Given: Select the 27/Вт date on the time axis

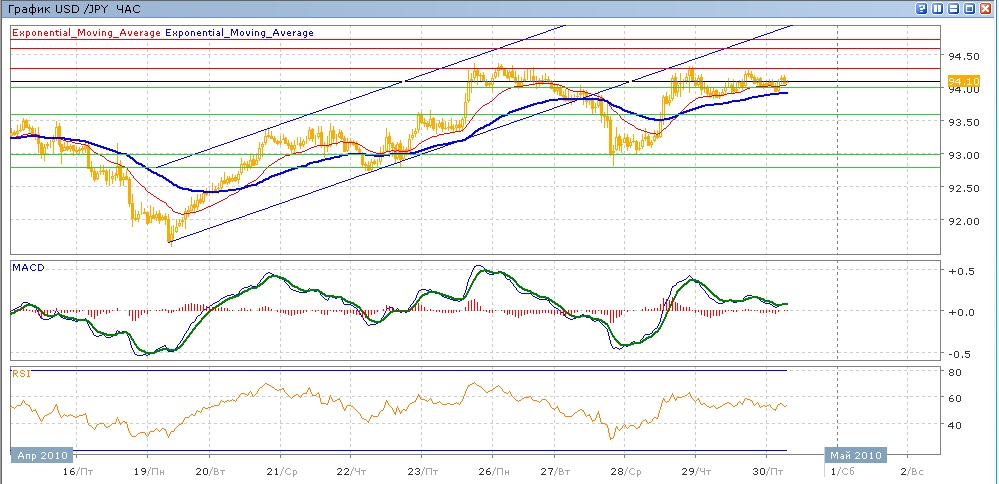Looking at the screenshot, I should pos(556,472).
